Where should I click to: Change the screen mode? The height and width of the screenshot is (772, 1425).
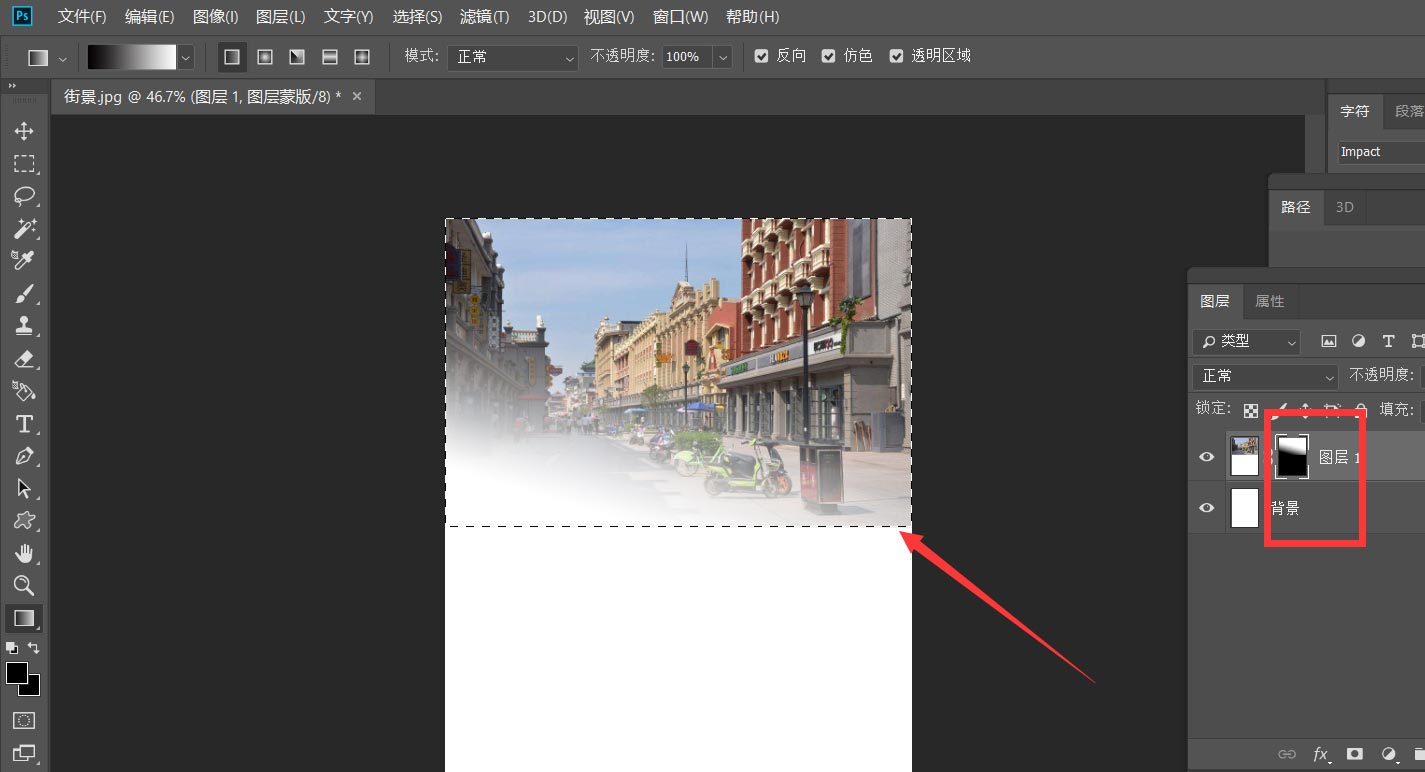coord(24,752)
